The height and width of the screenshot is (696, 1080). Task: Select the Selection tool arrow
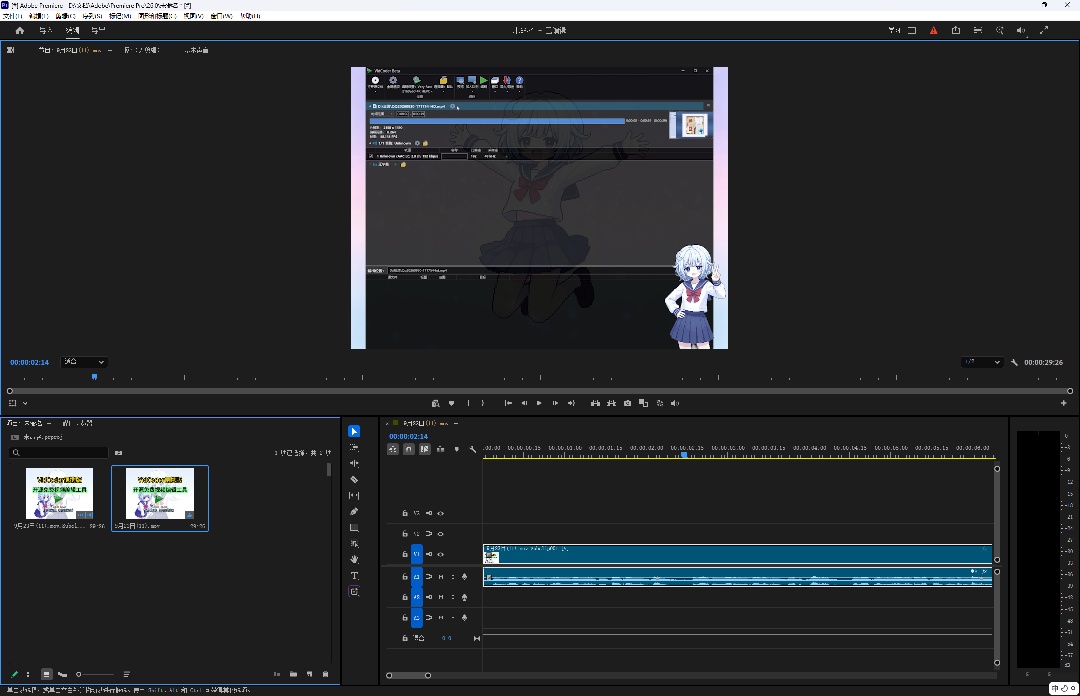(x=354, y=431)
